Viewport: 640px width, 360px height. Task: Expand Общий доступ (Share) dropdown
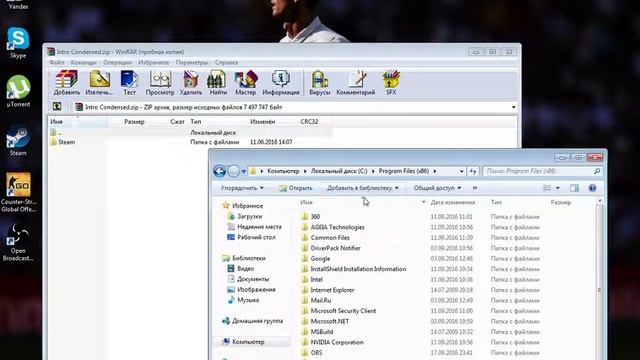point(437,188)
